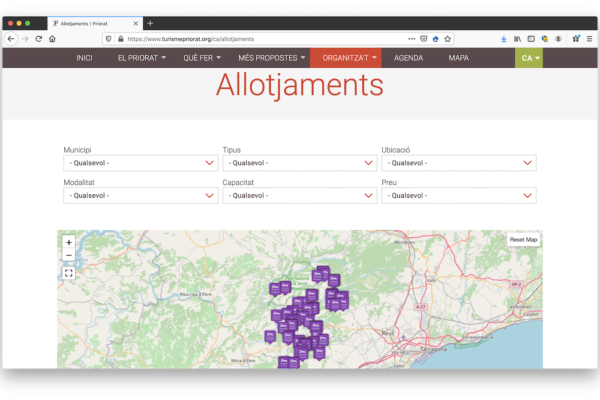600x400 pixels.
Task: Go to browser home page
Action: 52,39
